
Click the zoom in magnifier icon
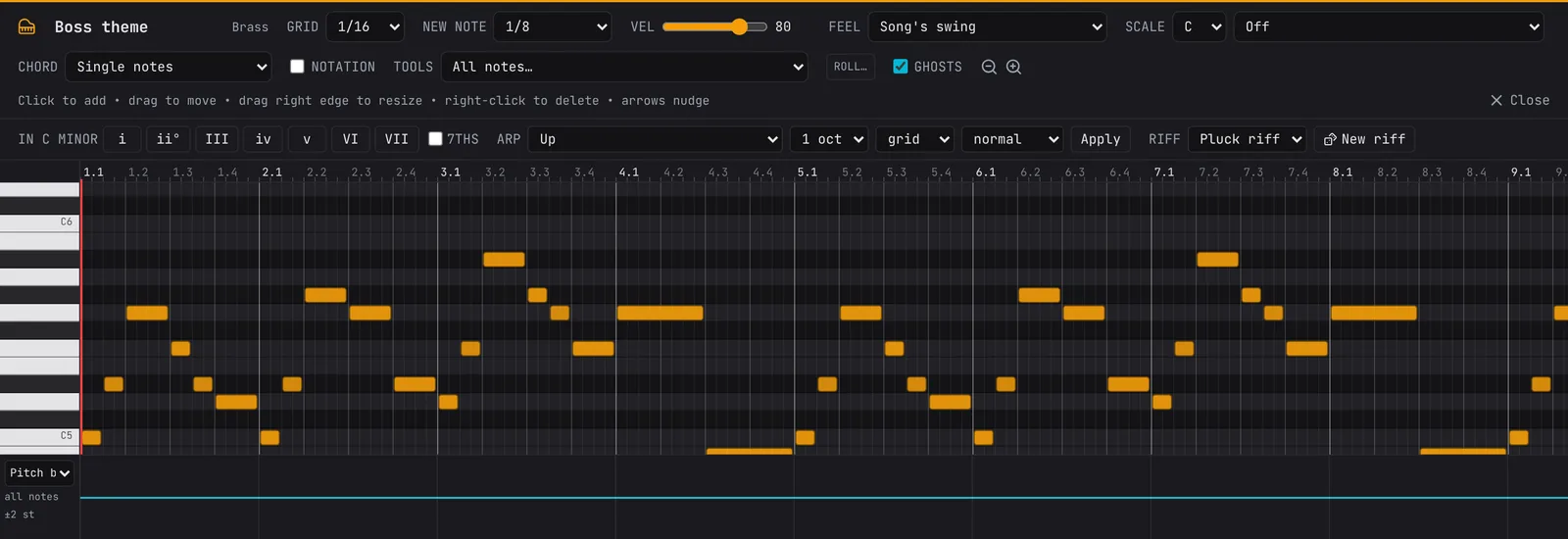[x=1013, y=67]
